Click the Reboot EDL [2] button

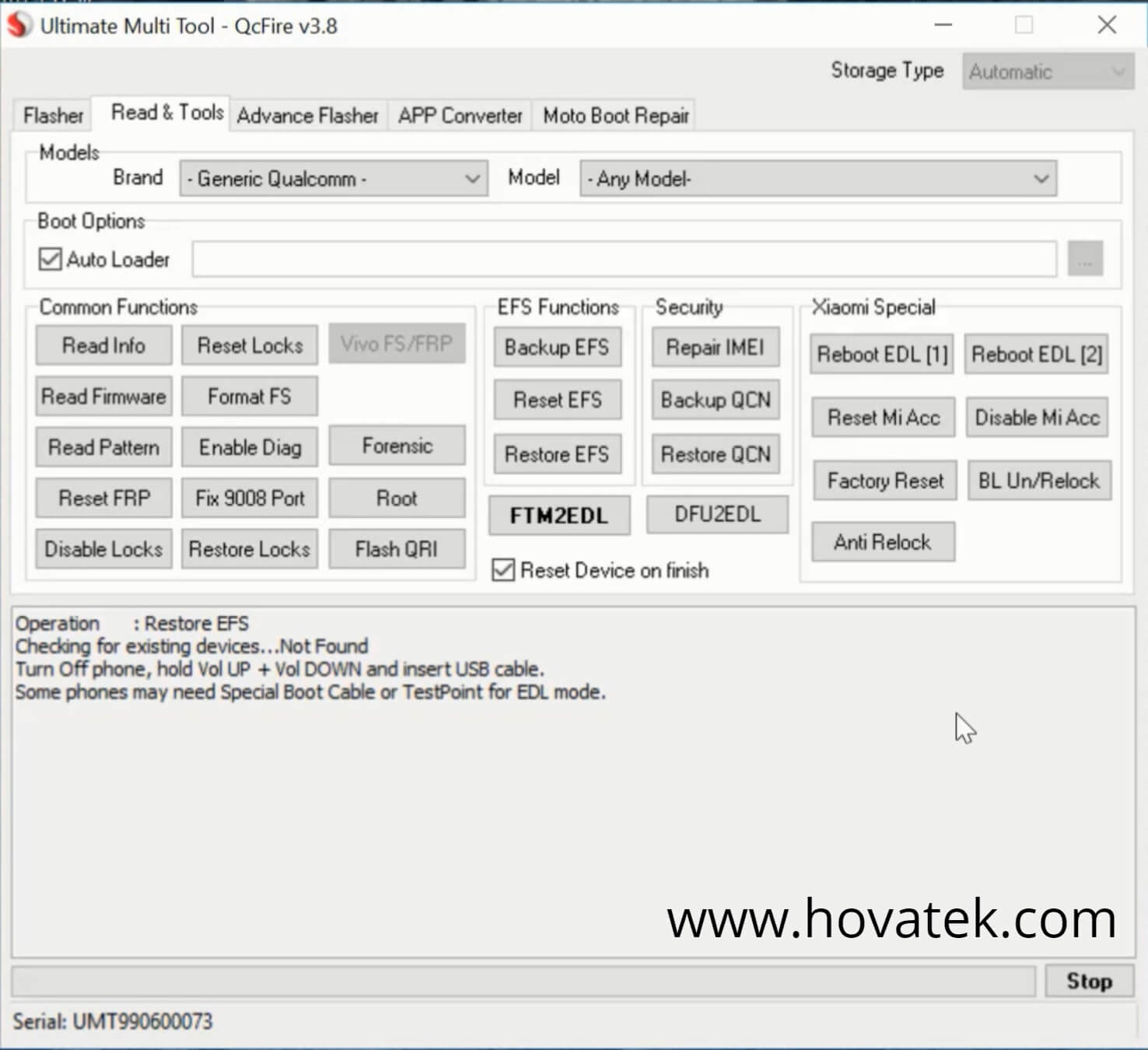(x=1037, y=355)
